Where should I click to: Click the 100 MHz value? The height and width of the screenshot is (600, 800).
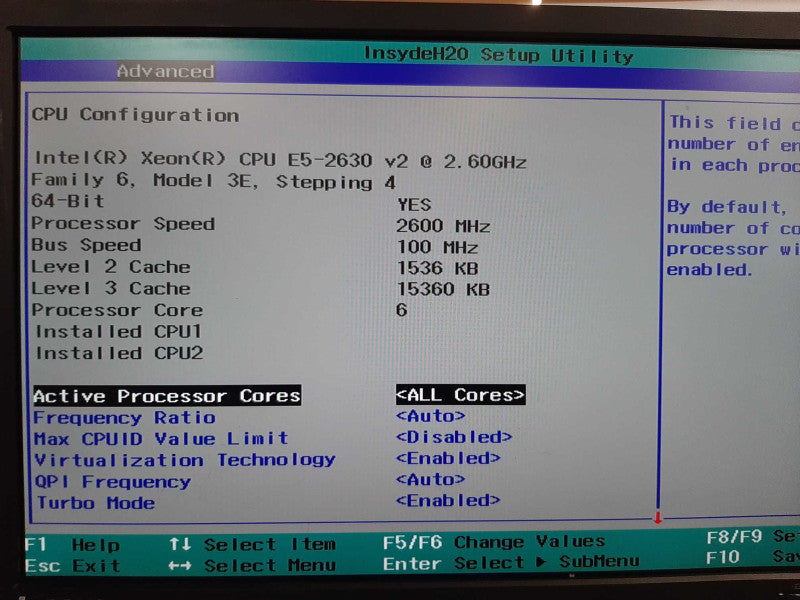tap(438, 247)
